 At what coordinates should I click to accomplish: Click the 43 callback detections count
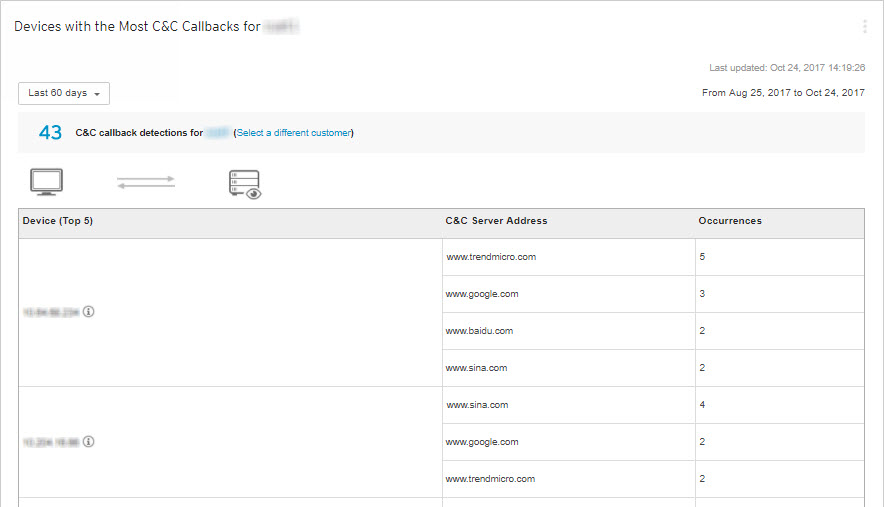[50, 133]
